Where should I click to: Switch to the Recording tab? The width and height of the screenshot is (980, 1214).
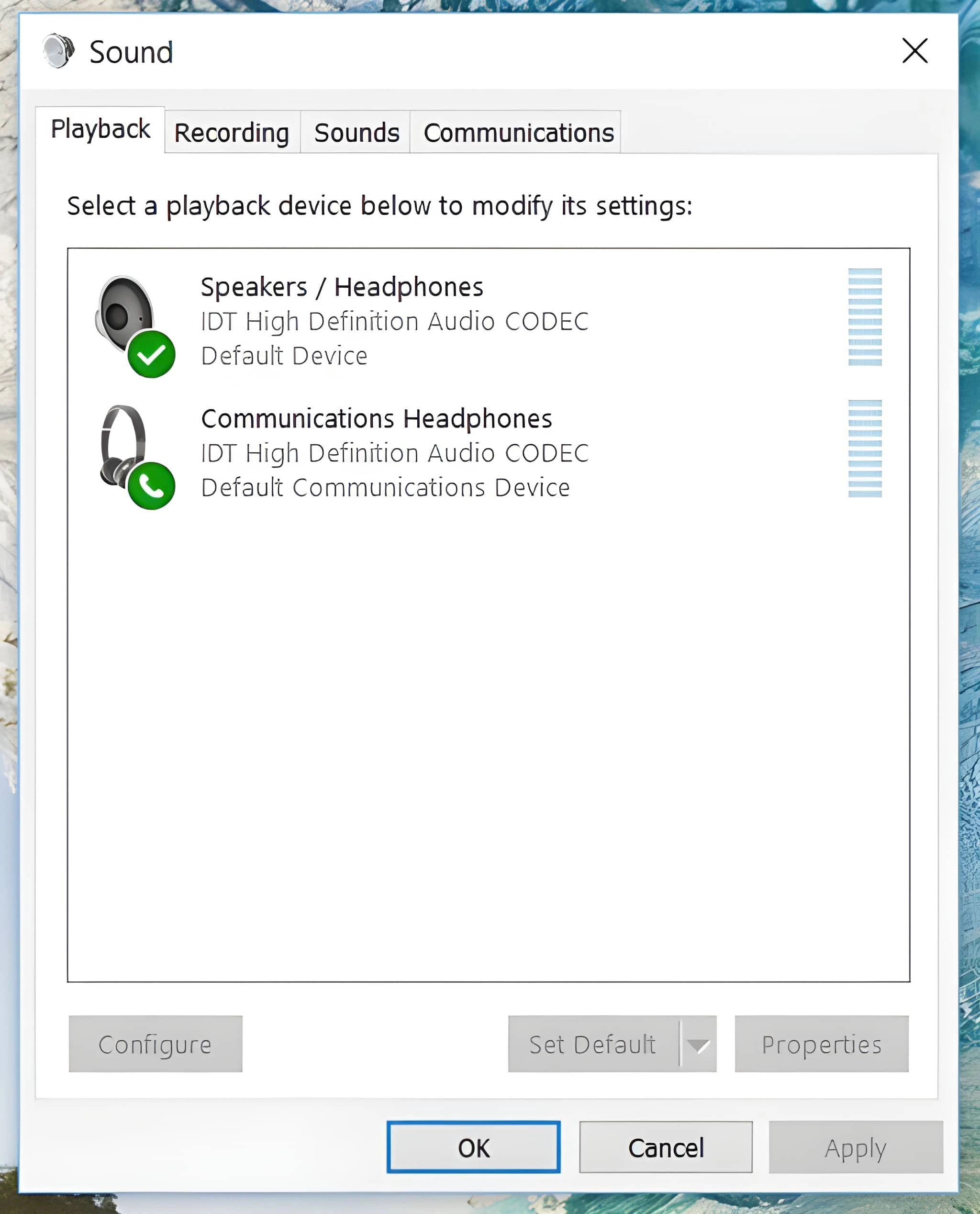click(232, 132)
